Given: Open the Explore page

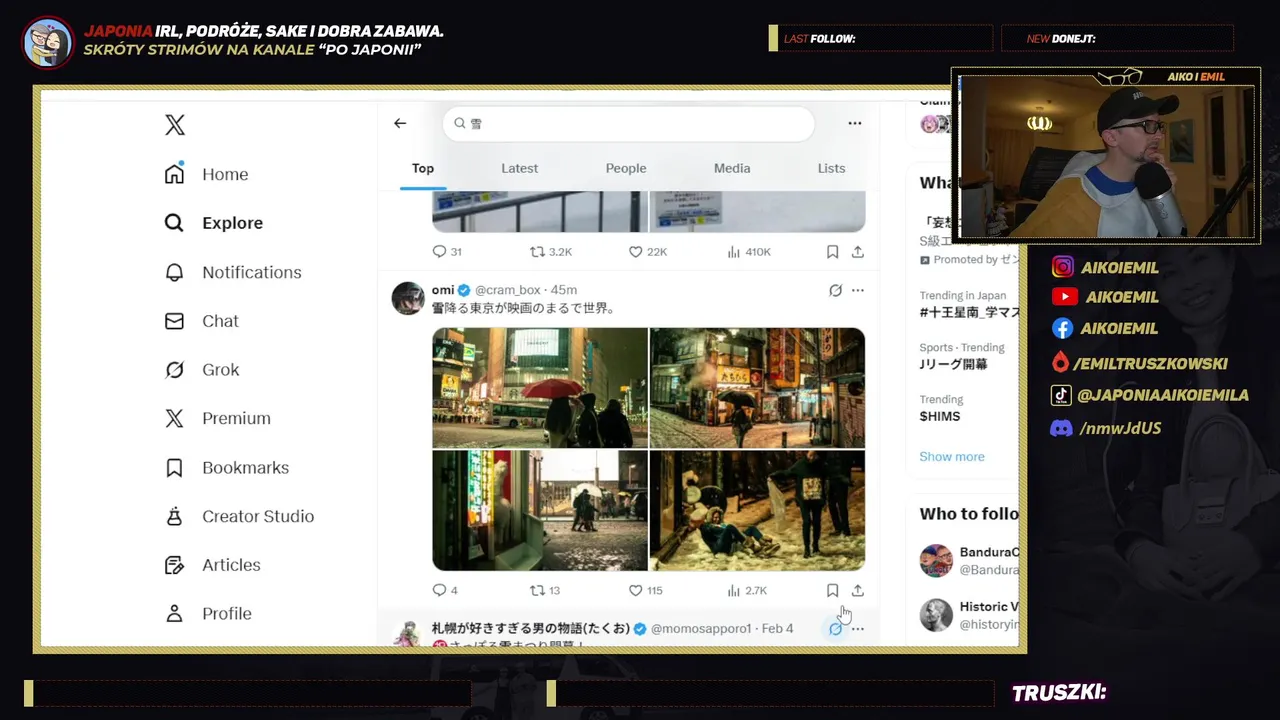Looking at the screenshot, I should tap(214, 223).
